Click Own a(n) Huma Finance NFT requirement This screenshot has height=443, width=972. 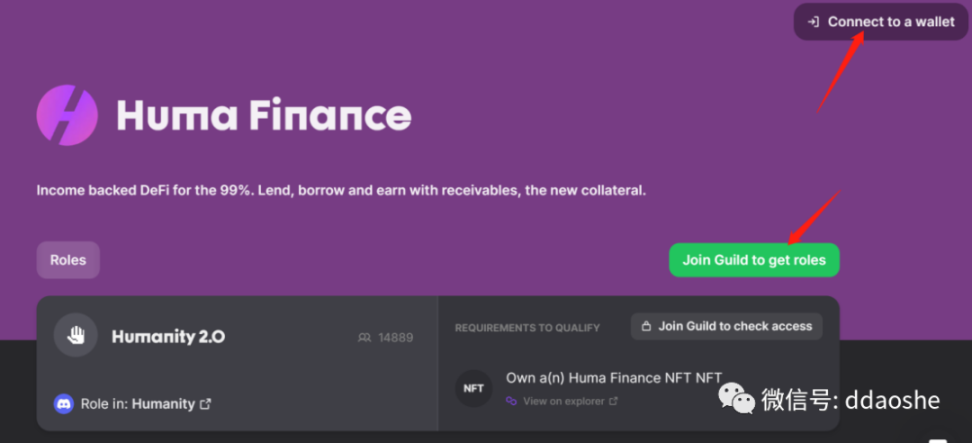pyautogui.click(x=613, y=377)
